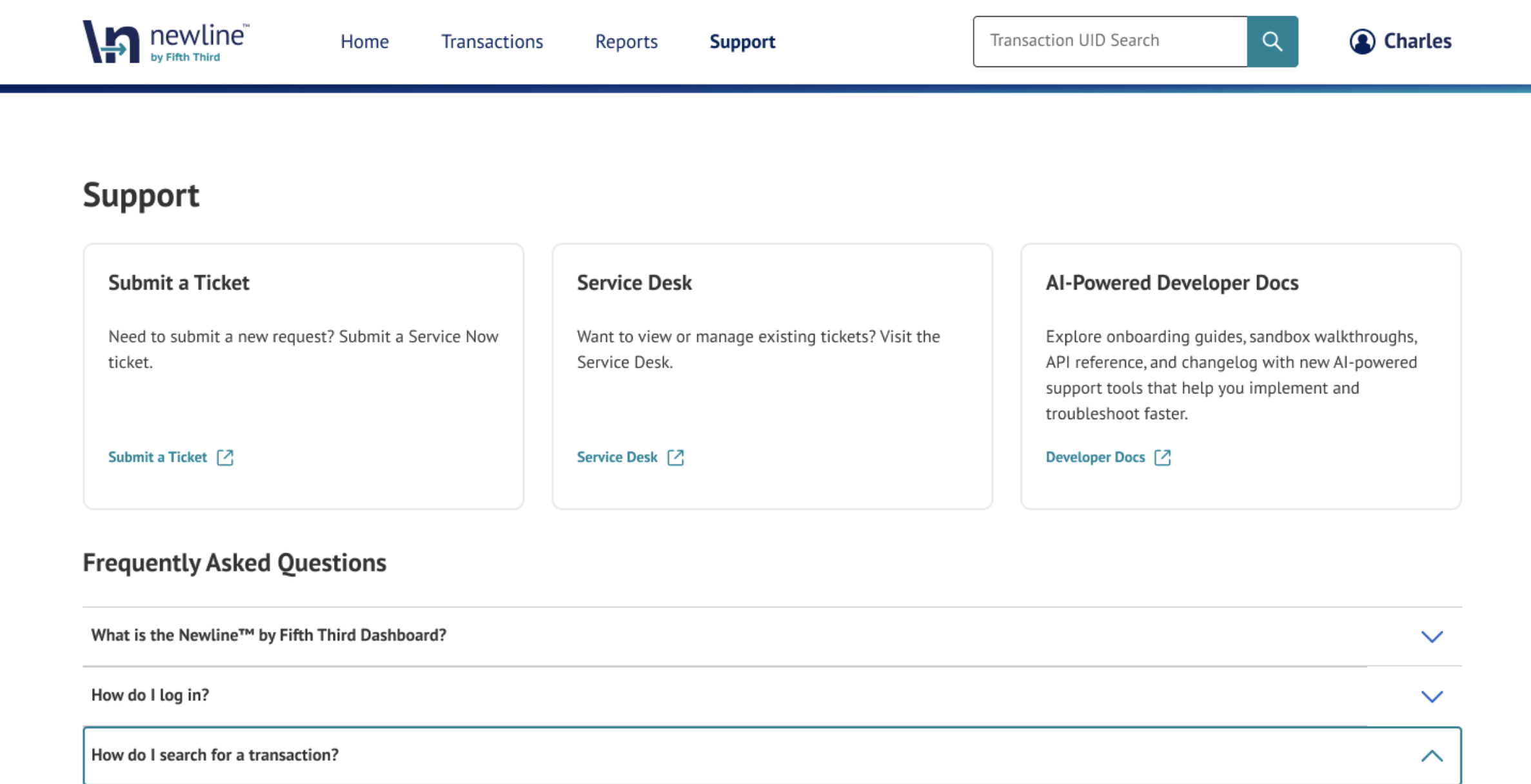This screenshot has width=1531, height=784.
Task: Click external-link icon beside Developer Docs link
Action: tap(1162, 457)
